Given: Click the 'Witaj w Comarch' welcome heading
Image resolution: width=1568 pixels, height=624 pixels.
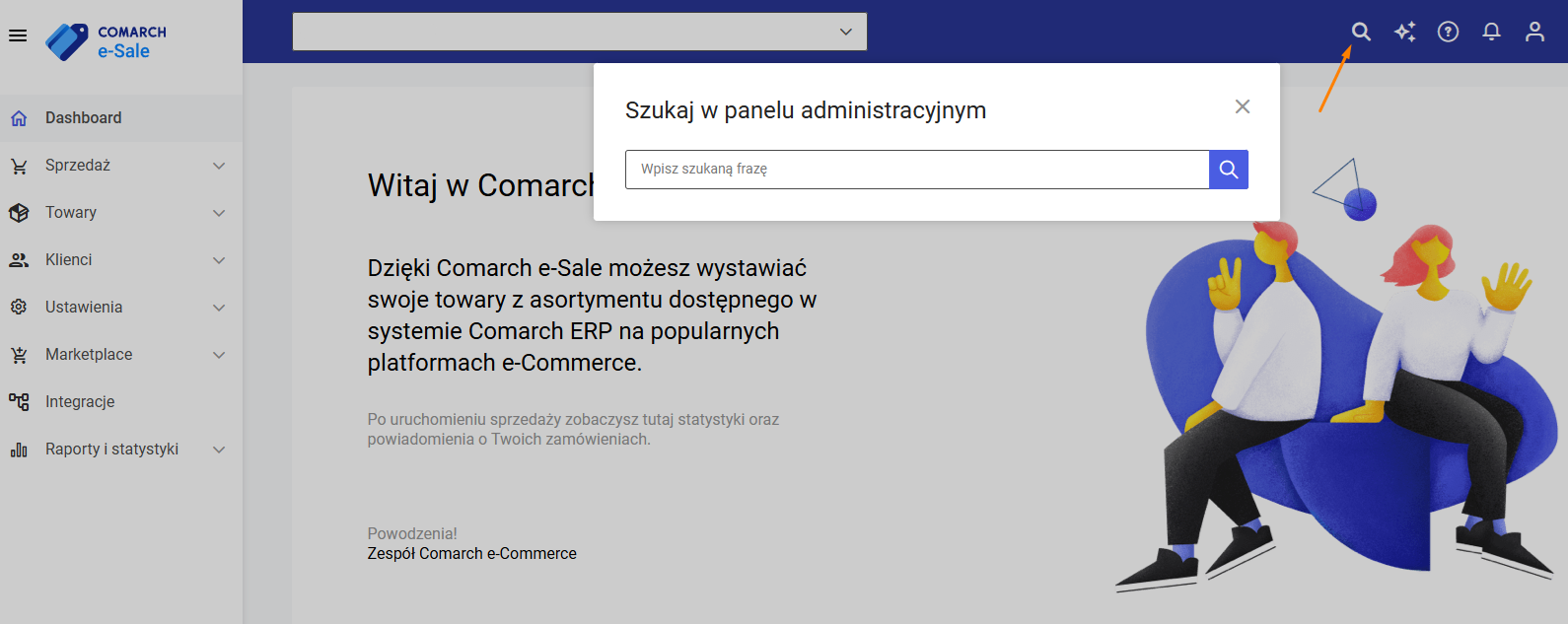Looking at the screenshot, I should click(x=481, y=185).
